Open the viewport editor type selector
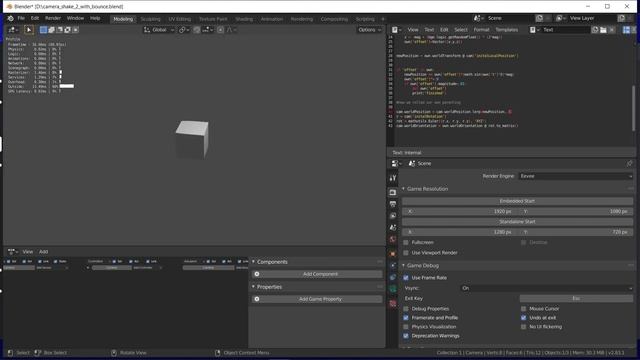Viewport: 640px width, 360px height. [x=12, y=30]
